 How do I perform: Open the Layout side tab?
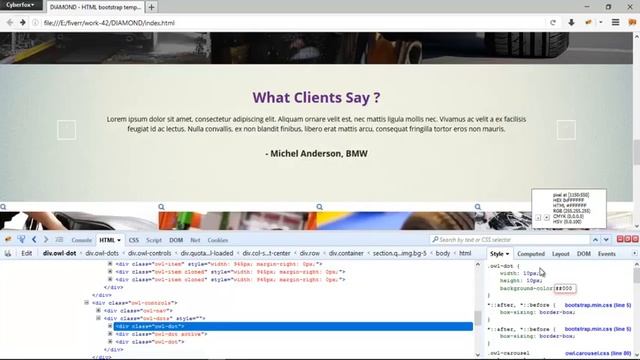point(561,254)
